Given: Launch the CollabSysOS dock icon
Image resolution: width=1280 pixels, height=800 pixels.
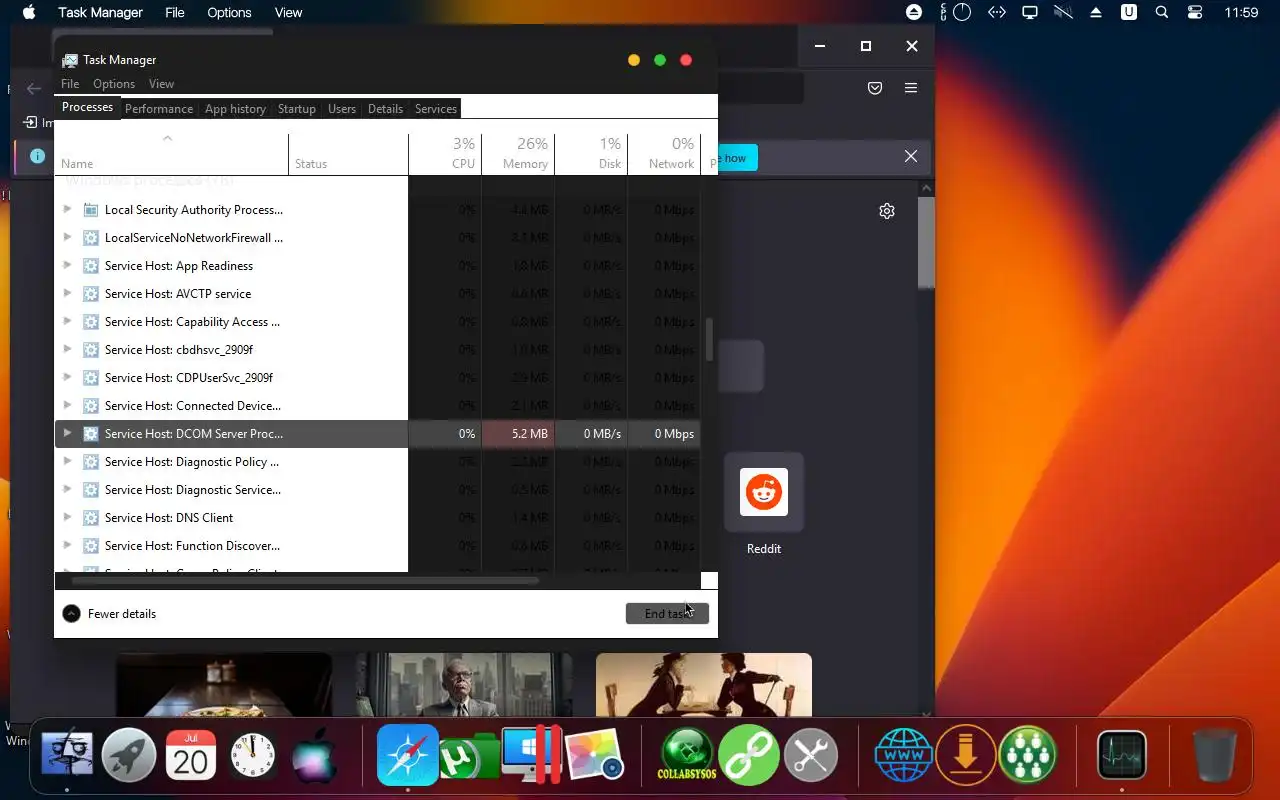Looking at the screenshot, I should [x=687, y=755].
